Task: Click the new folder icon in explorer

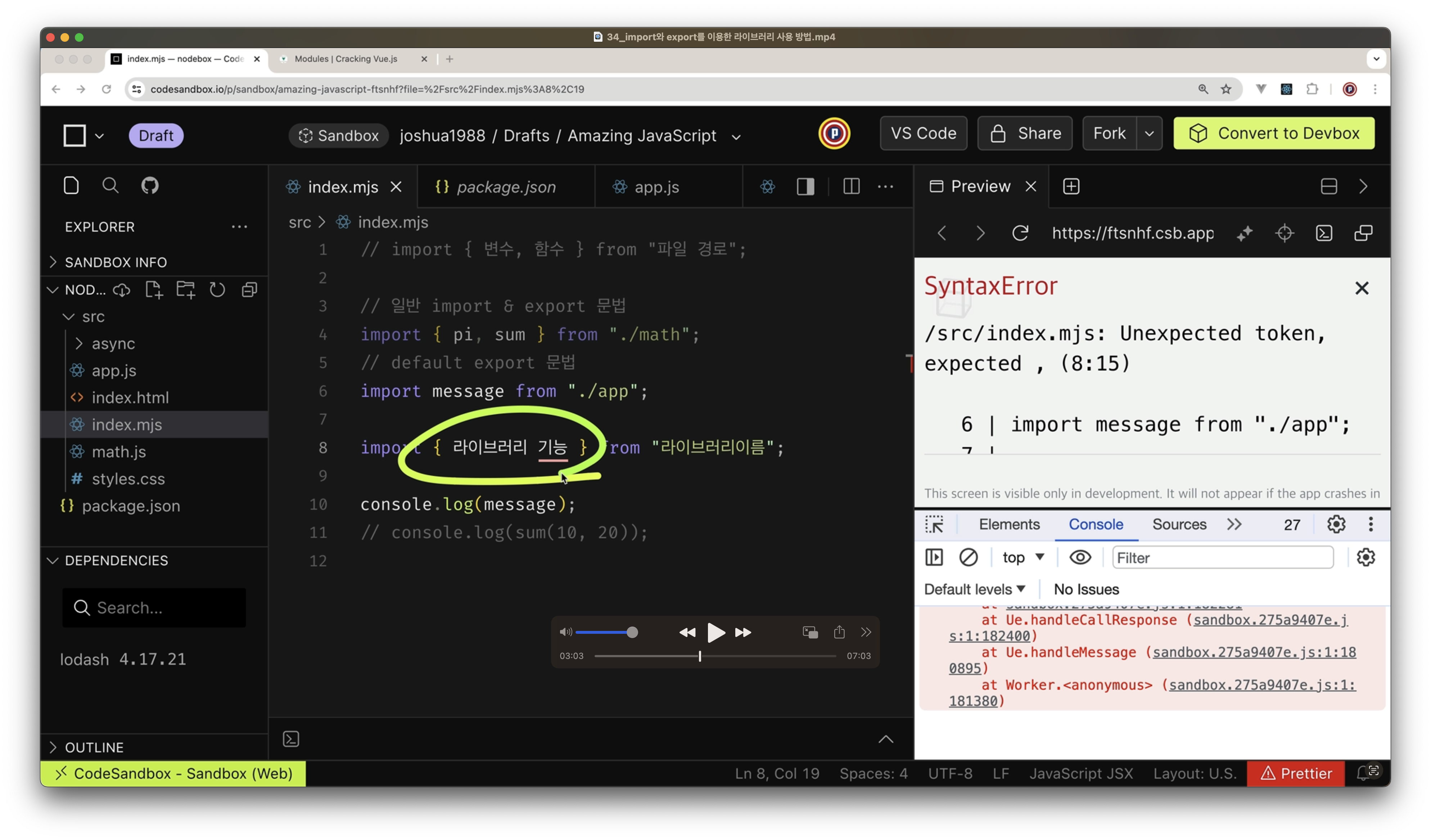Action: [x=186, y=290]
